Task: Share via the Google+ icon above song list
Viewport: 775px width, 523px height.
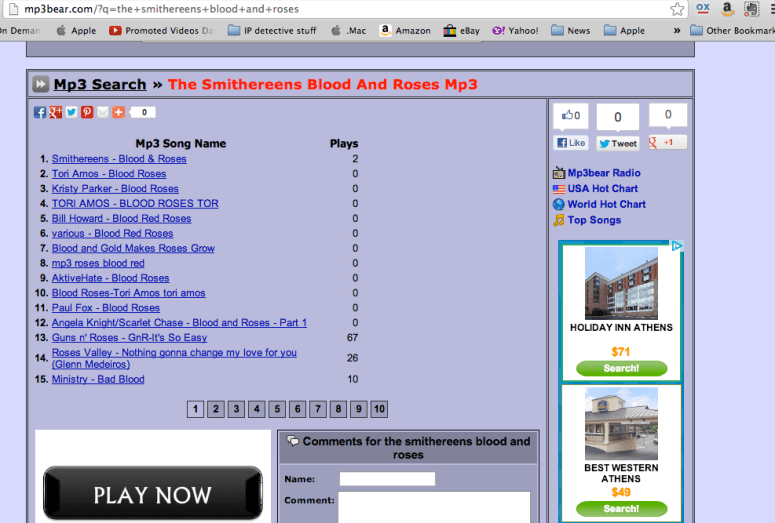Action: (56, 113)
